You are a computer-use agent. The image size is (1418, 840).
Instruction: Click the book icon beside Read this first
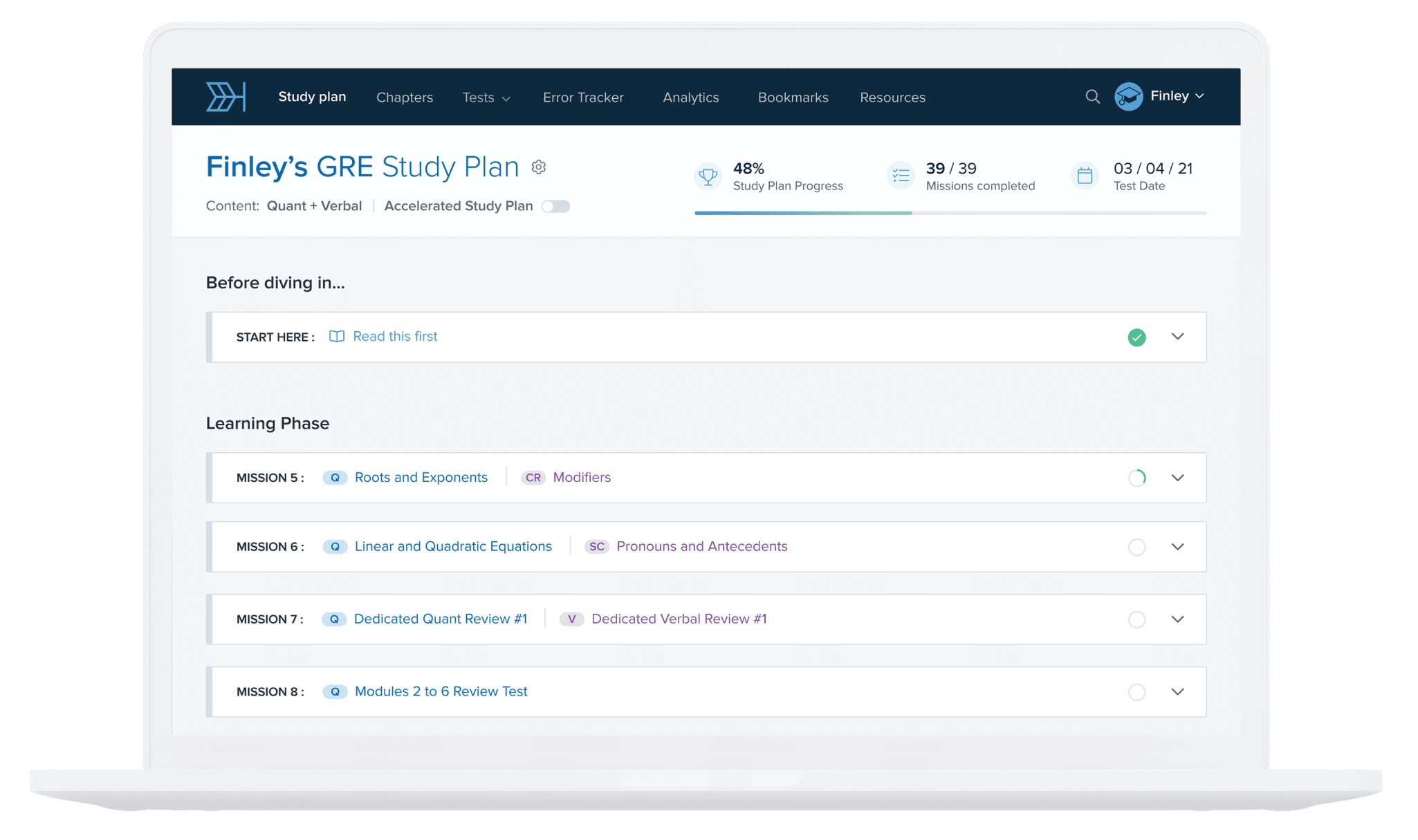point(336,336)
